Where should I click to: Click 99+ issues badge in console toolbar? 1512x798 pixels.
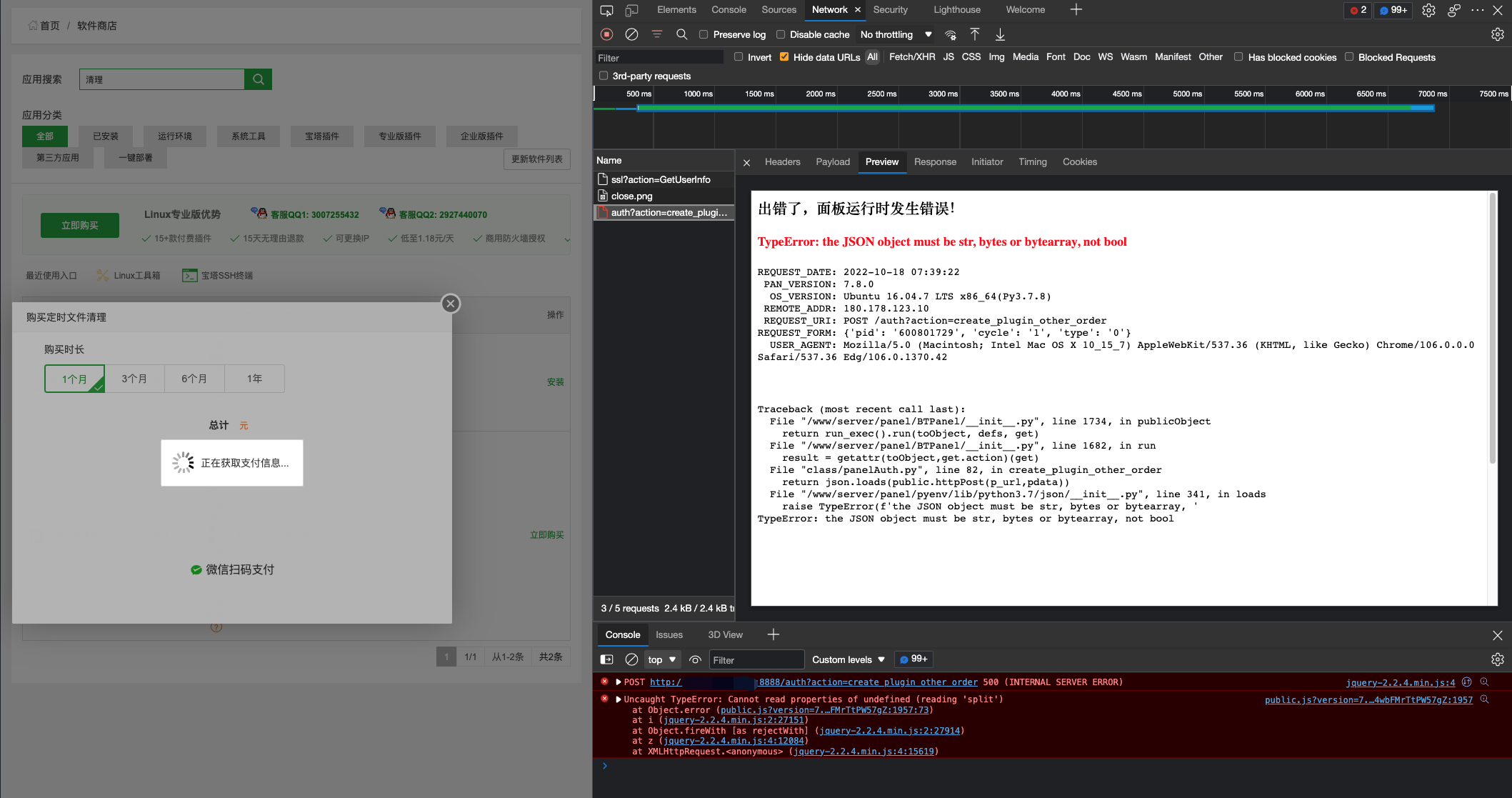[x=913, y=659]
